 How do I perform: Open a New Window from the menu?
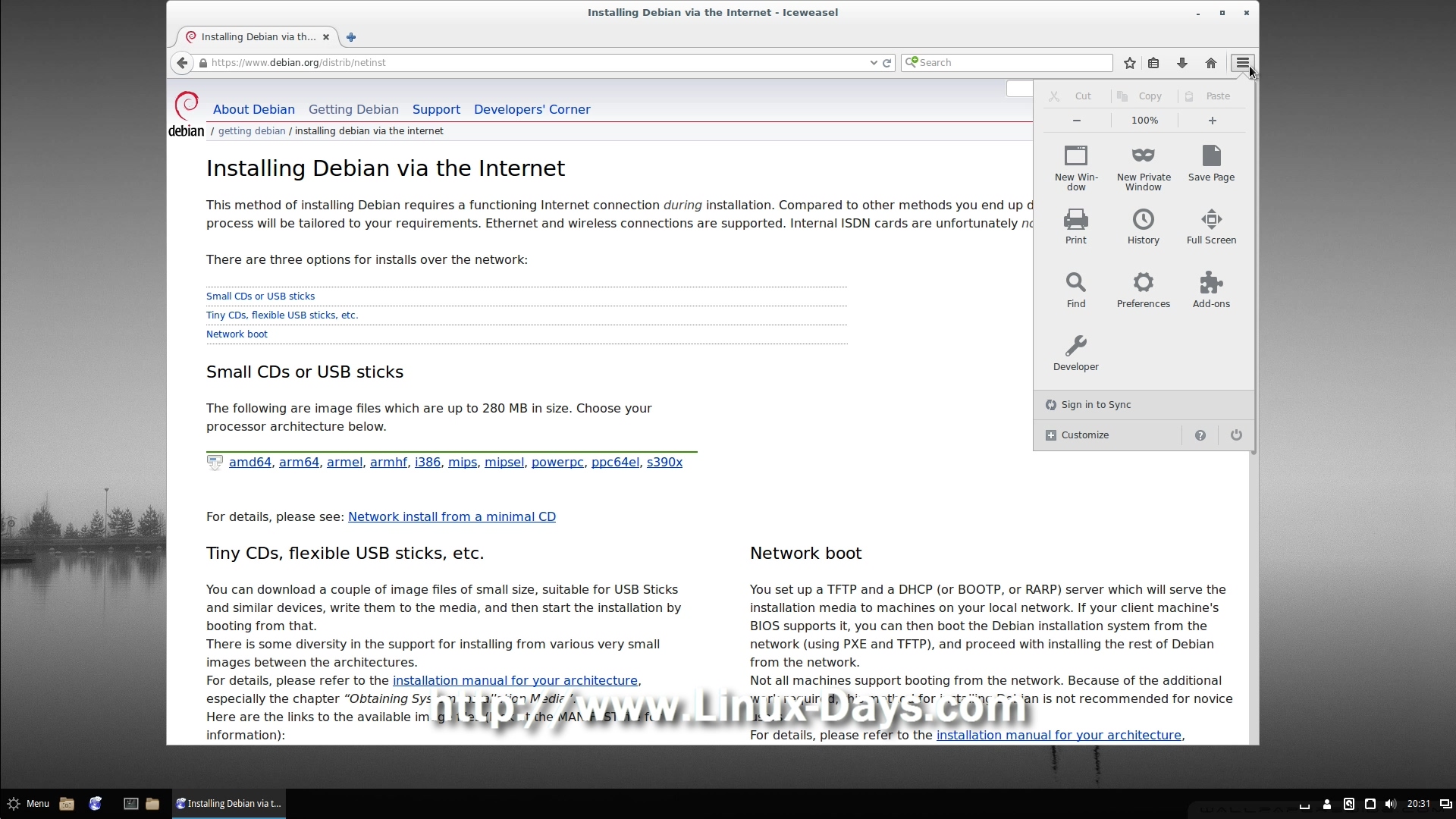click(1076, 168)
